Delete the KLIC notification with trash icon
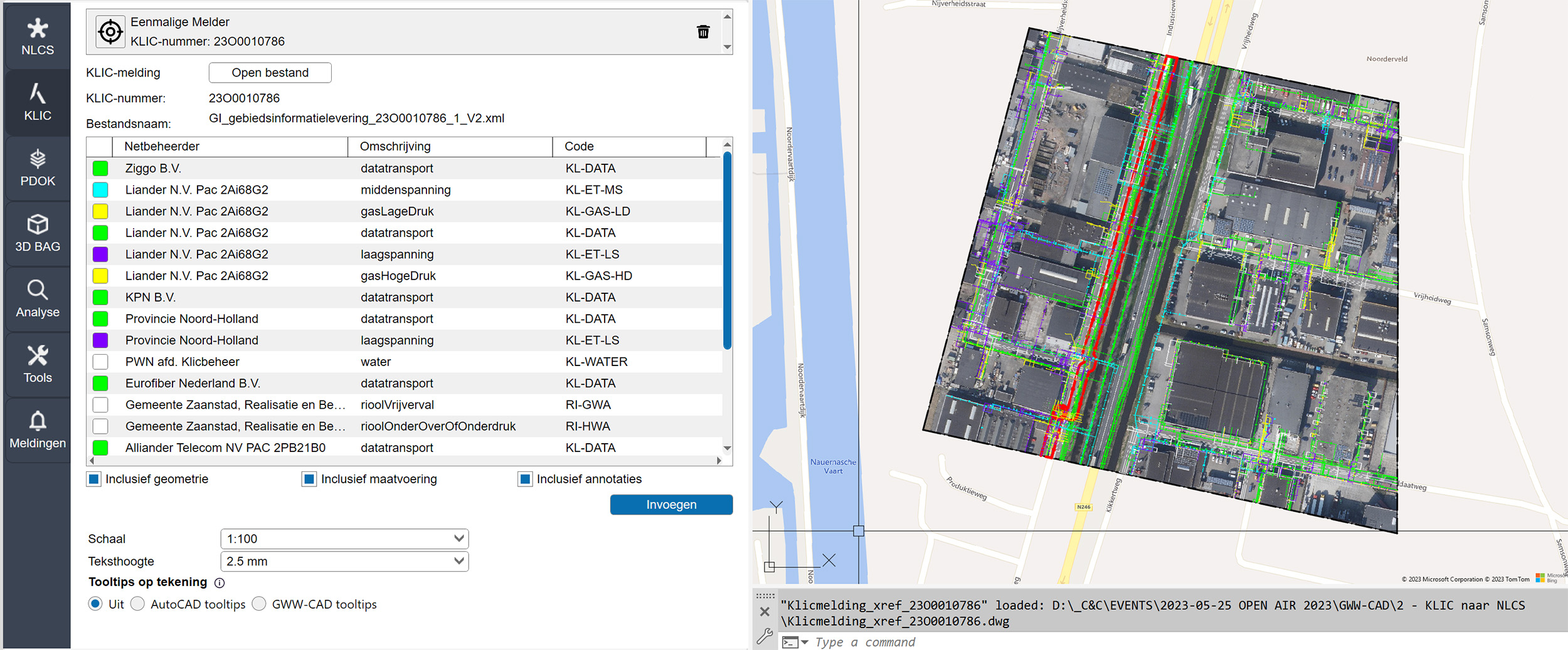Image resolution: width=1568 pixels, height=650 pixels. point(703,31)
